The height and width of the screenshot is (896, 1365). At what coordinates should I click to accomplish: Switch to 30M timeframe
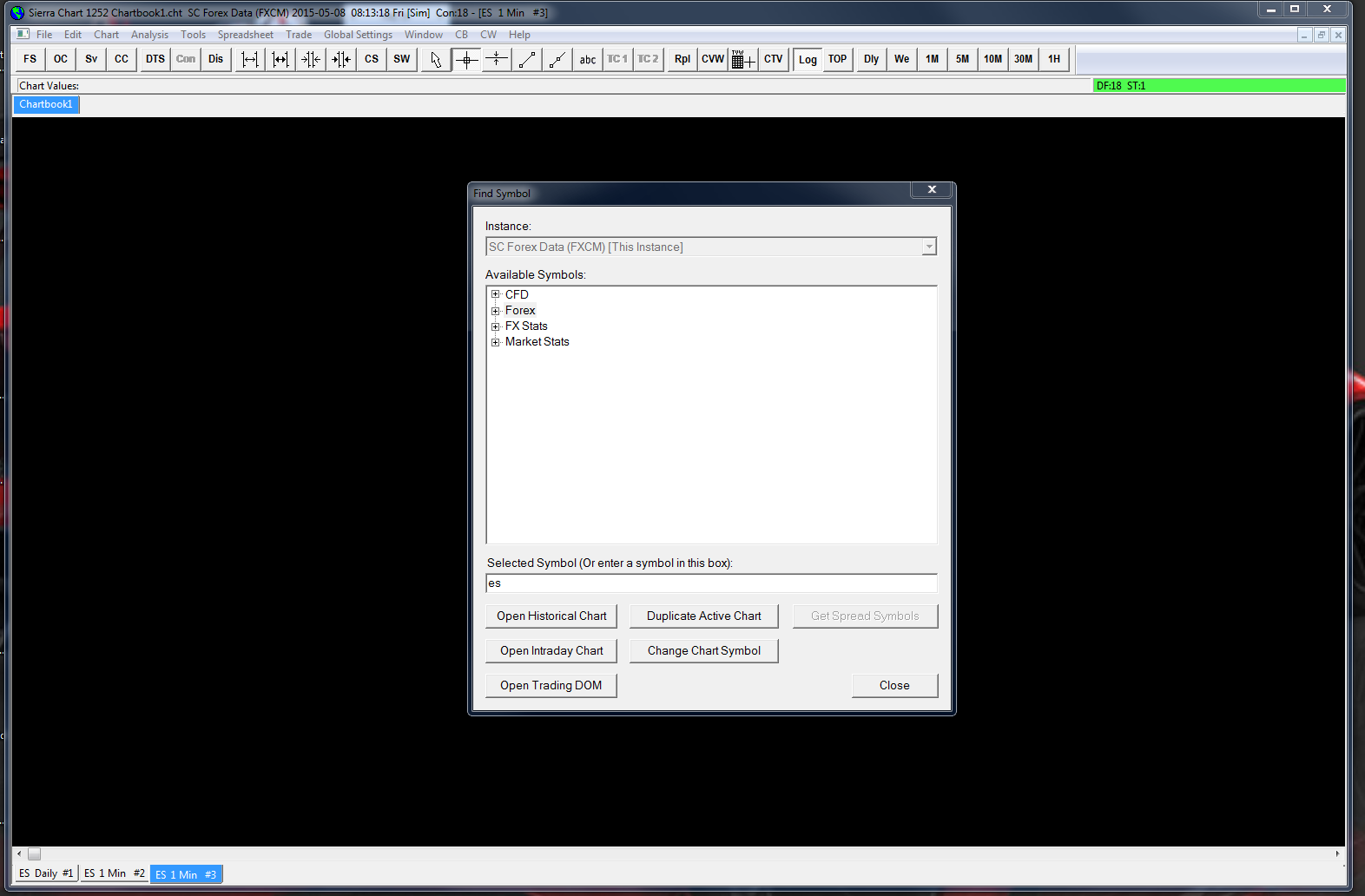pyautogui.click(x=1024, y=59)
